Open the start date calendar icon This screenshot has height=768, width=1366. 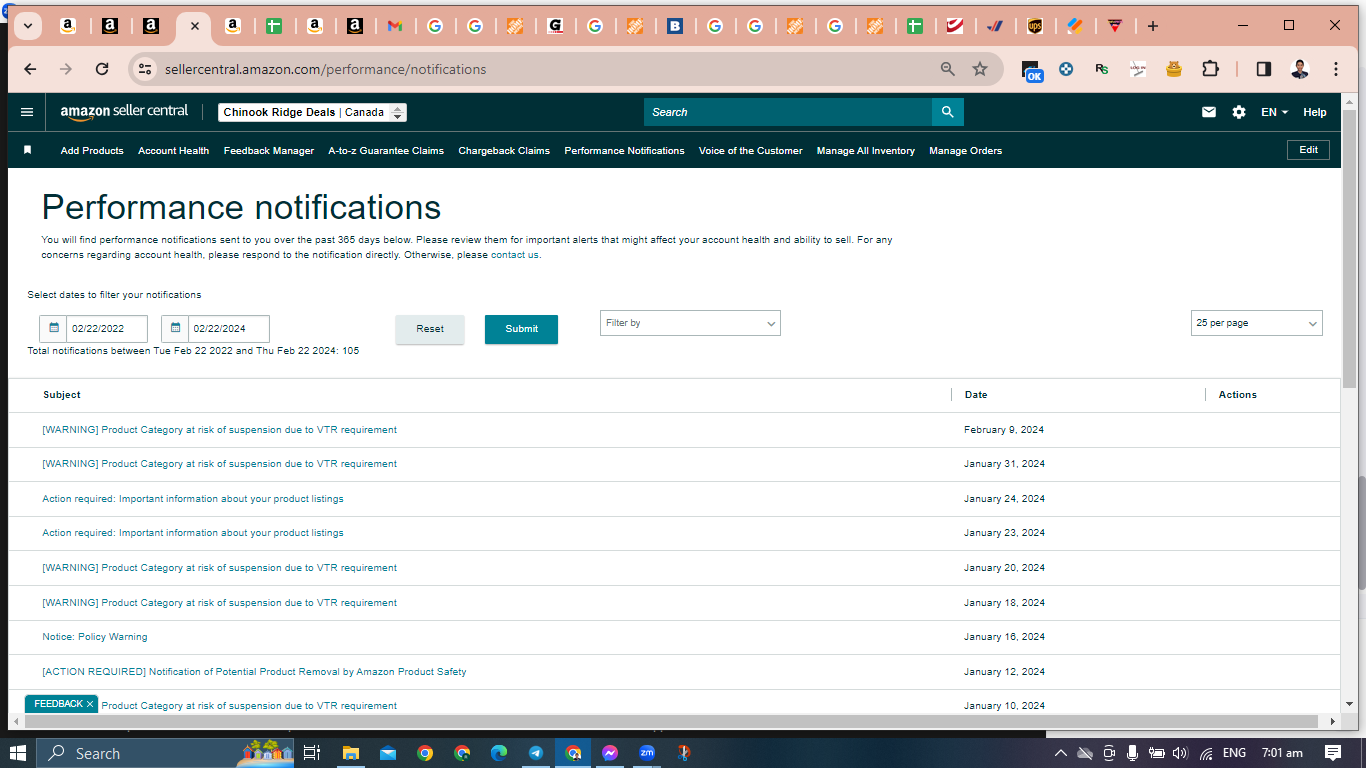tap(54, 328)
